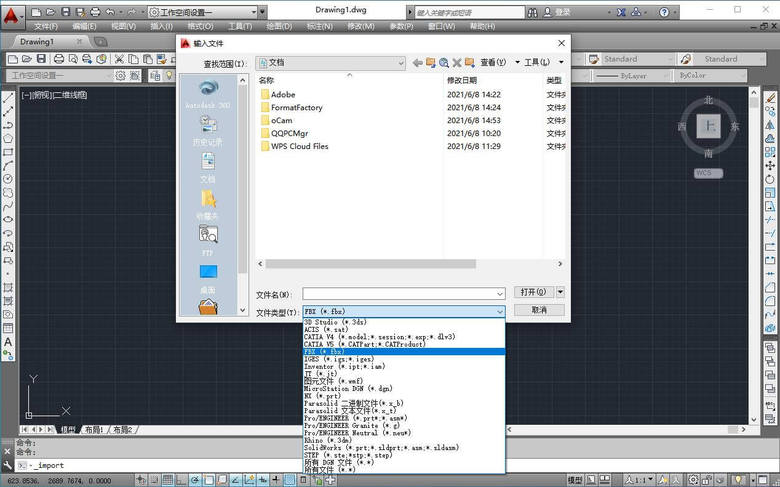Click the file name (文件名) input field
The image size is (780, 487).
tap(403, 294)
